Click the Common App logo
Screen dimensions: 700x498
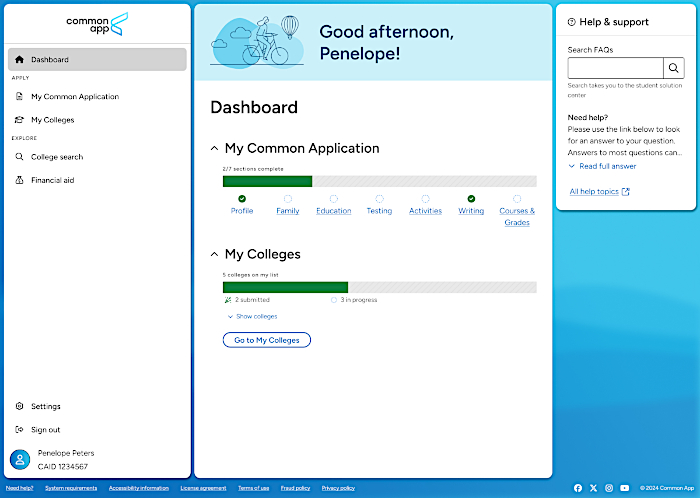tap(97, 22)
